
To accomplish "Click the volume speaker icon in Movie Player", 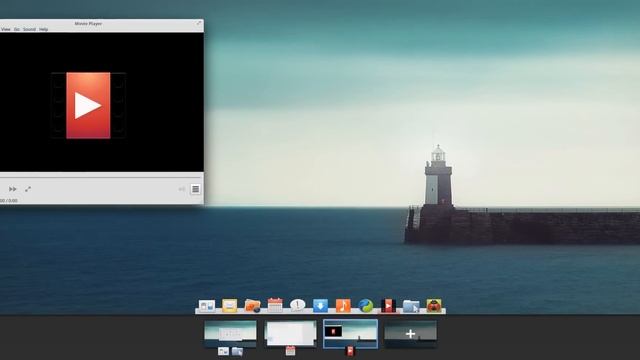I will click(182, 189).
